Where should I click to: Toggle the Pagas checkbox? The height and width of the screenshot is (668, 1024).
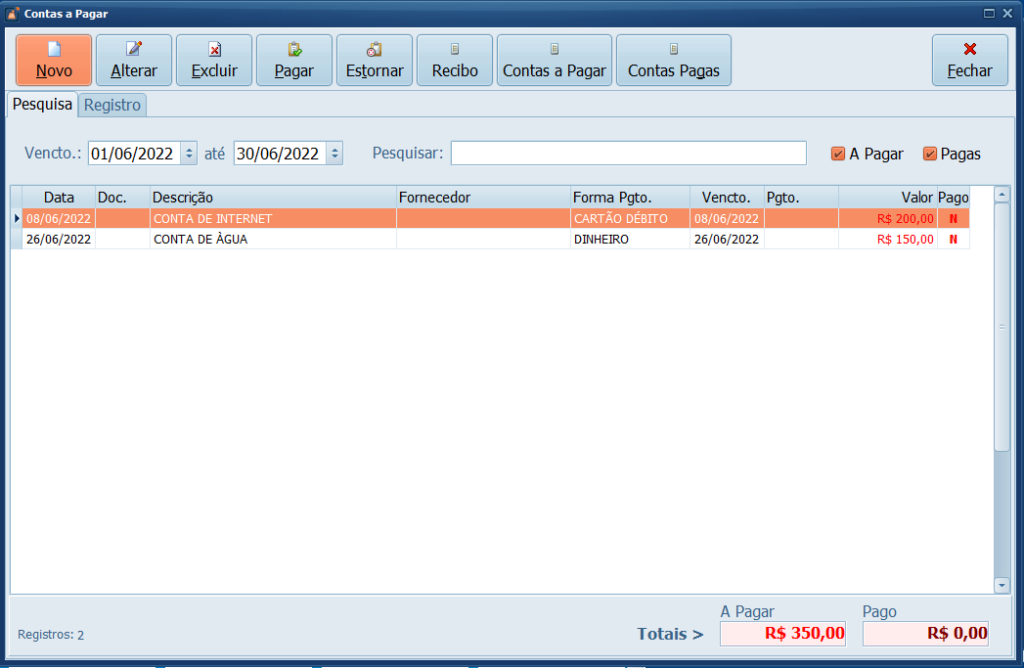(930, 154)
